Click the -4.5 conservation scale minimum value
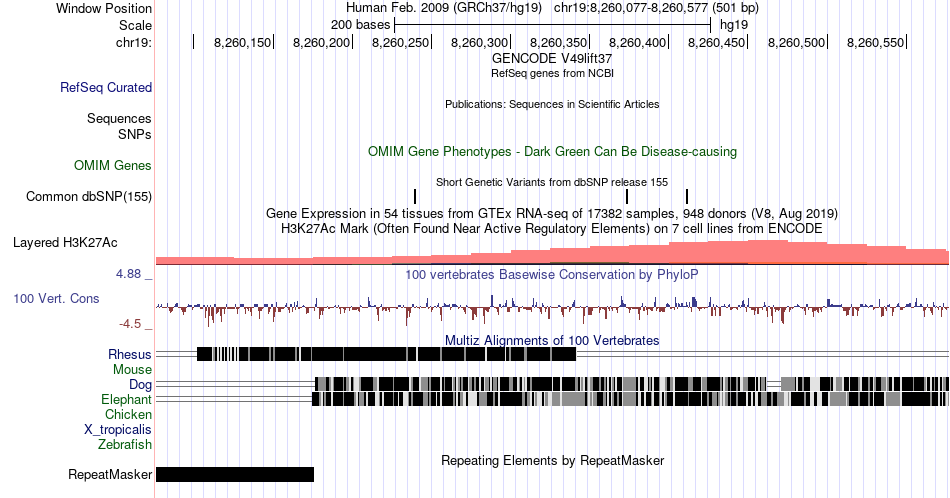 pyautogui.click(x=130, y=324)
